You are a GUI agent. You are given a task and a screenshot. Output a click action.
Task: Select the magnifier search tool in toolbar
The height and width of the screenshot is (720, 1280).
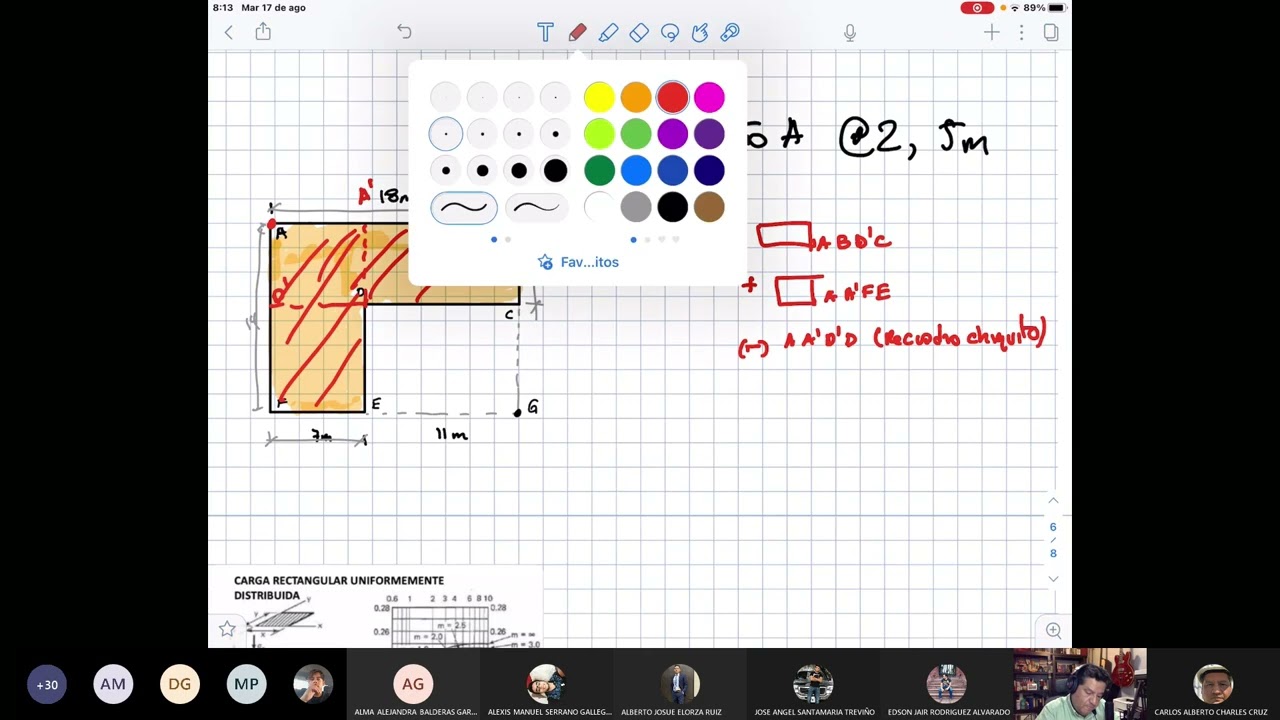pos(730,33)
